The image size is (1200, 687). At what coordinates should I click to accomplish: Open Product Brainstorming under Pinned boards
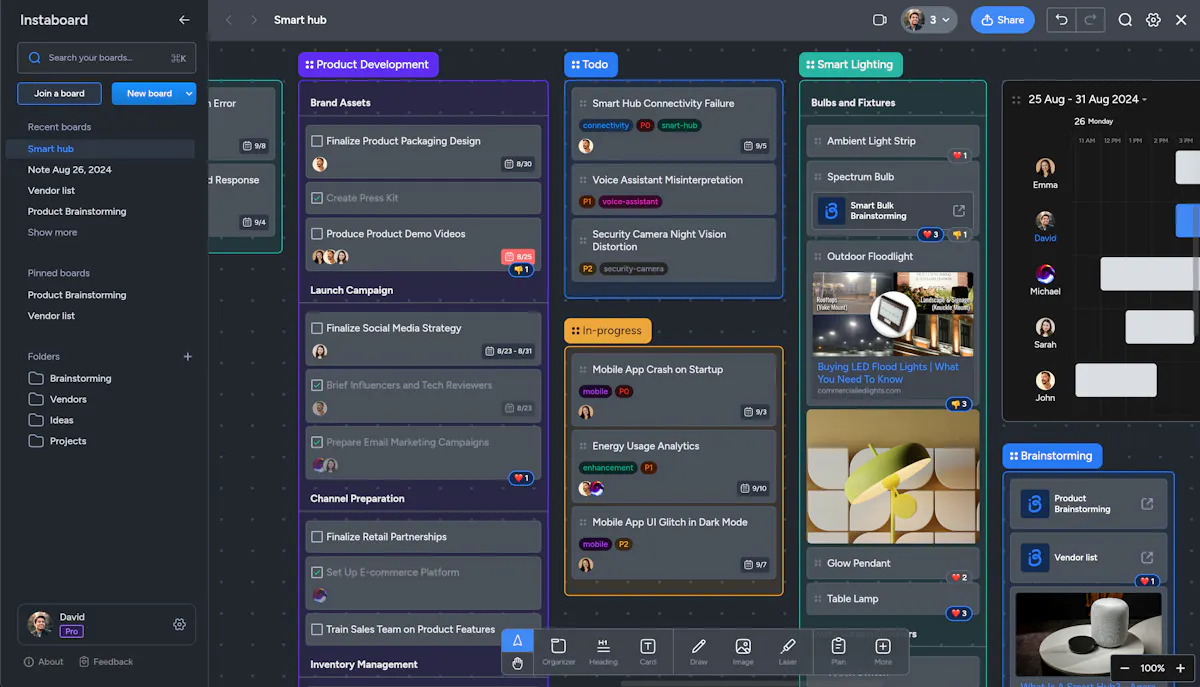tap(77, 295)
